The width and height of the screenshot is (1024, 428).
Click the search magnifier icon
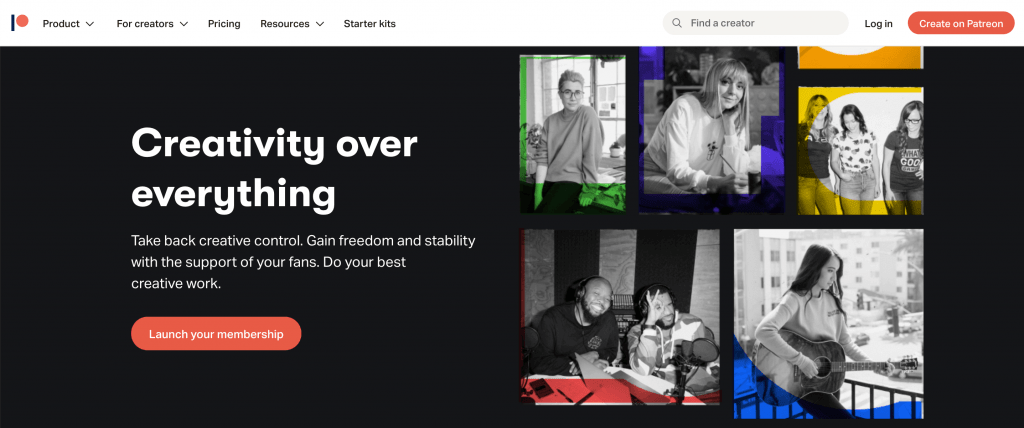click(x=677, y=23)
